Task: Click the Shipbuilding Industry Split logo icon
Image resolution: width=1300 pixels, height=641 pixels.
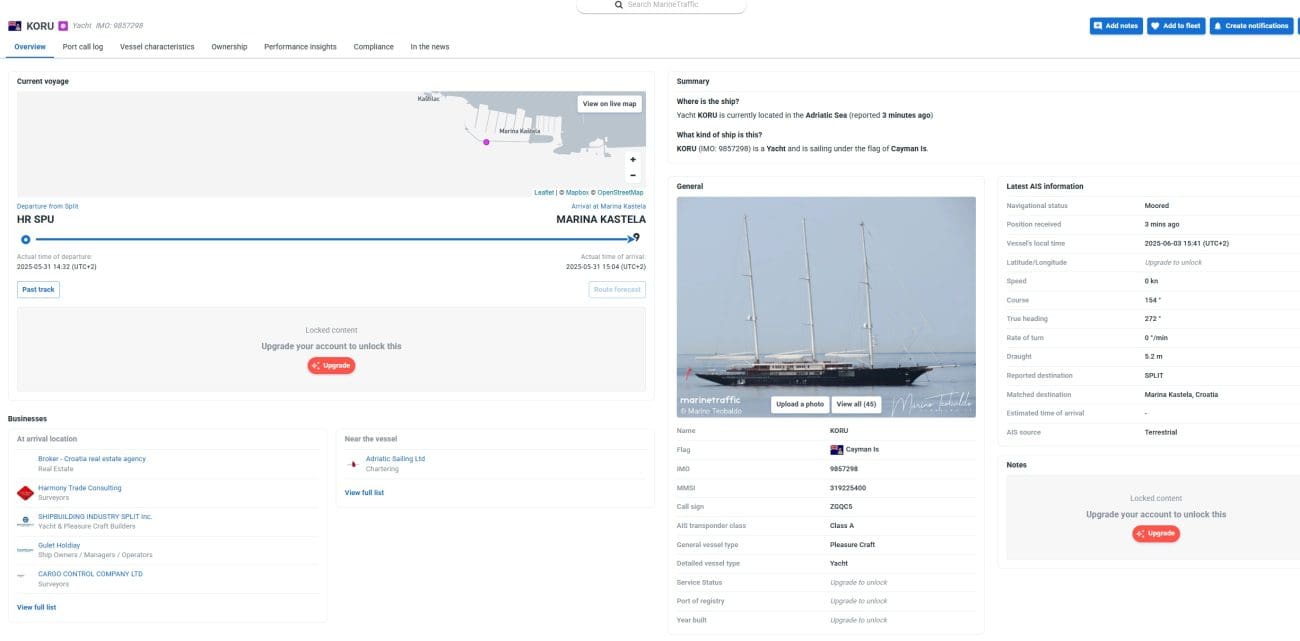Action: click(25, 521)
